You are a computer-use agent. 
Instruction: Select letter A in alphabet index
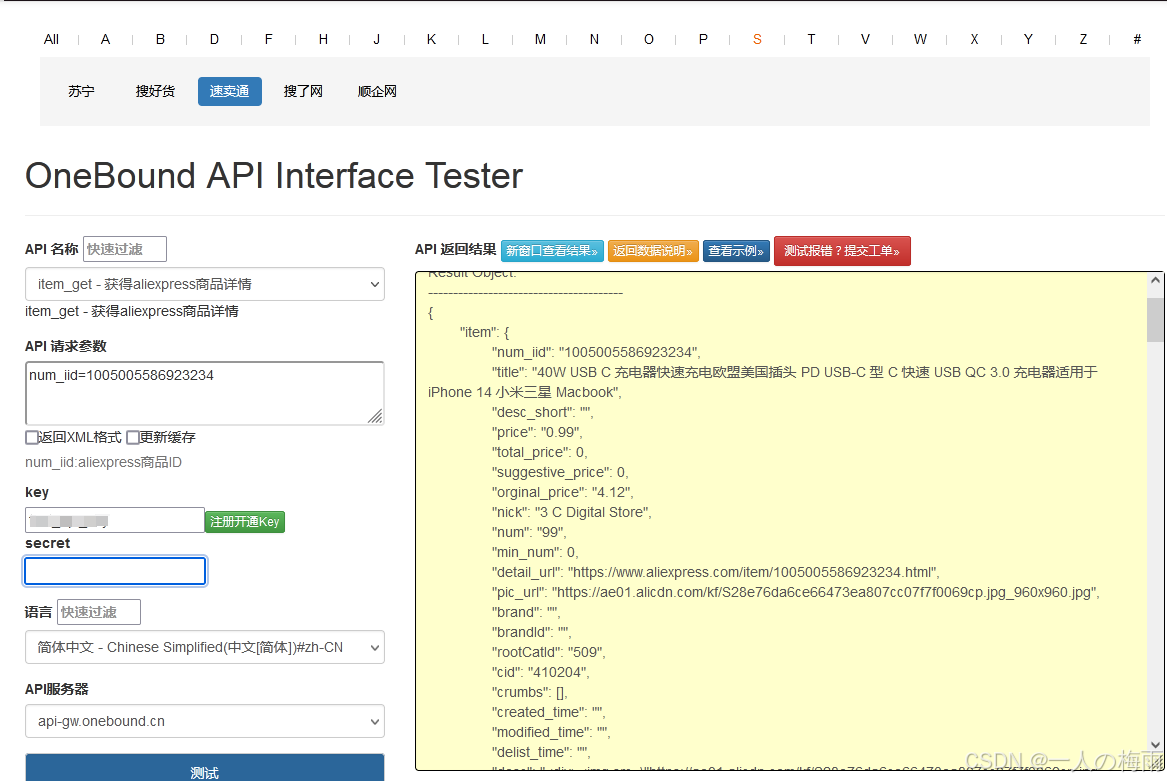click(x=106, y=39)
